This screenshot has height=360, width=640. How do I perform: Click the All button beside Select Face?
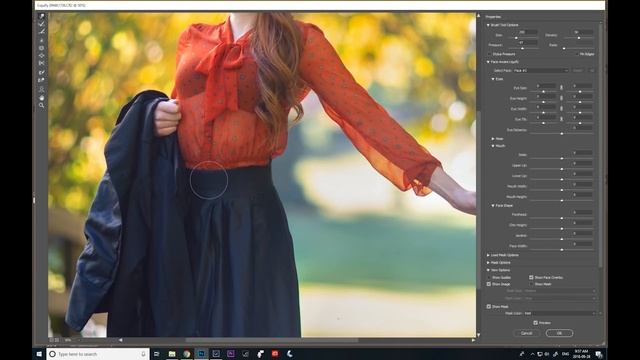tap(591, 71)
